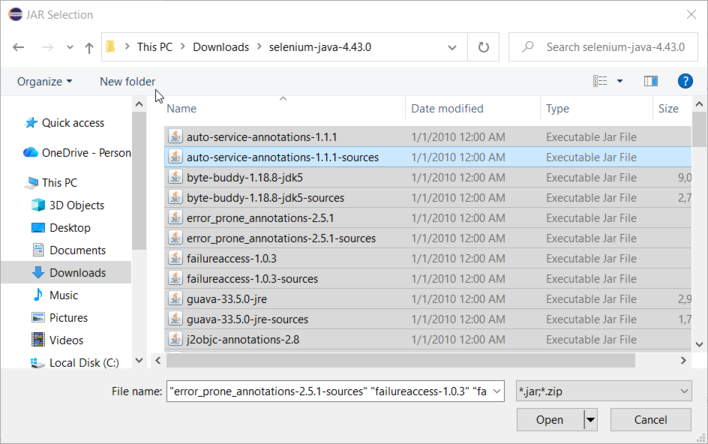Go up one folder level

click(x=89, y=47)
